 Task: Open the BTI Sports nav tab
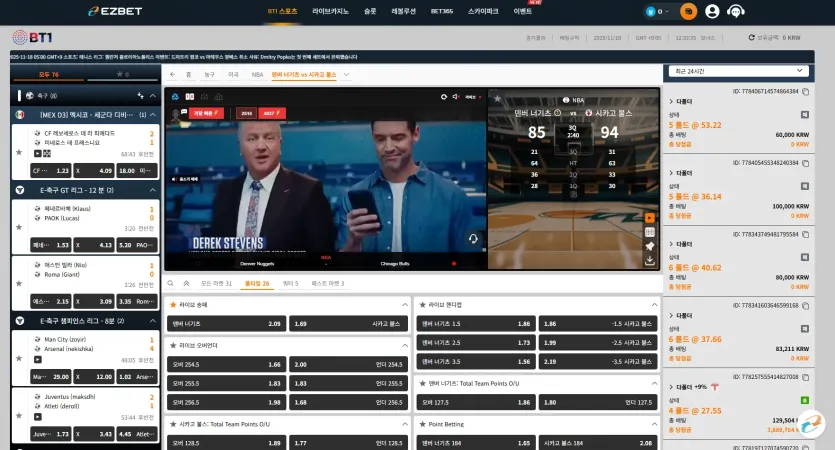coord(282,11)
